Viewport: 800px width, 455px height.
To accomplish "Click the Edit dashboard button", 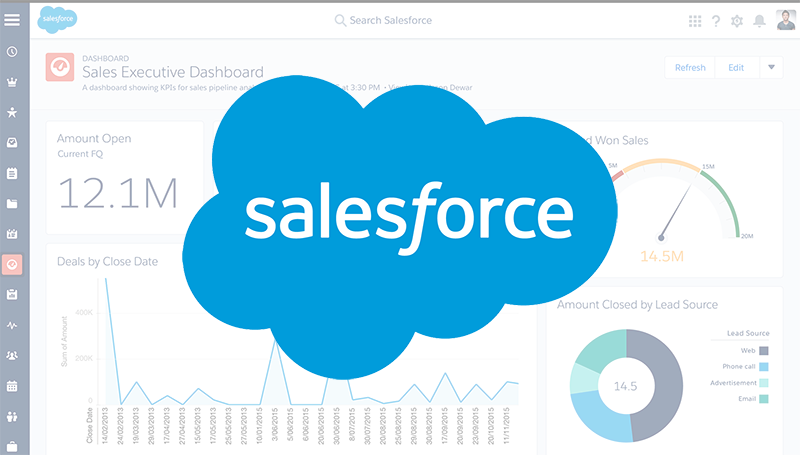I will coord(736,68).
